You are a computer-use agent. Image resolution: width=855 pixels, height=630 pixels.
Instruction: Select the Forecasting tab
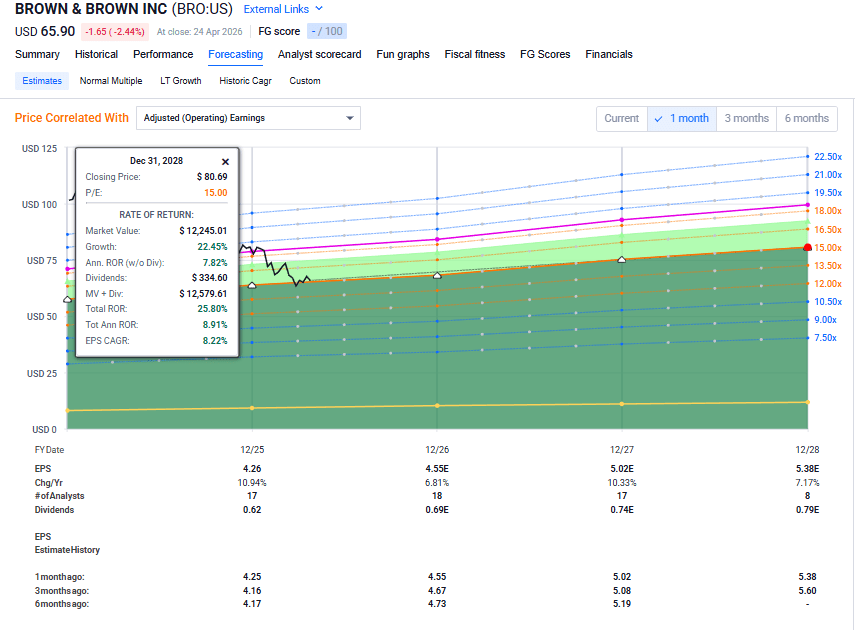236,55
